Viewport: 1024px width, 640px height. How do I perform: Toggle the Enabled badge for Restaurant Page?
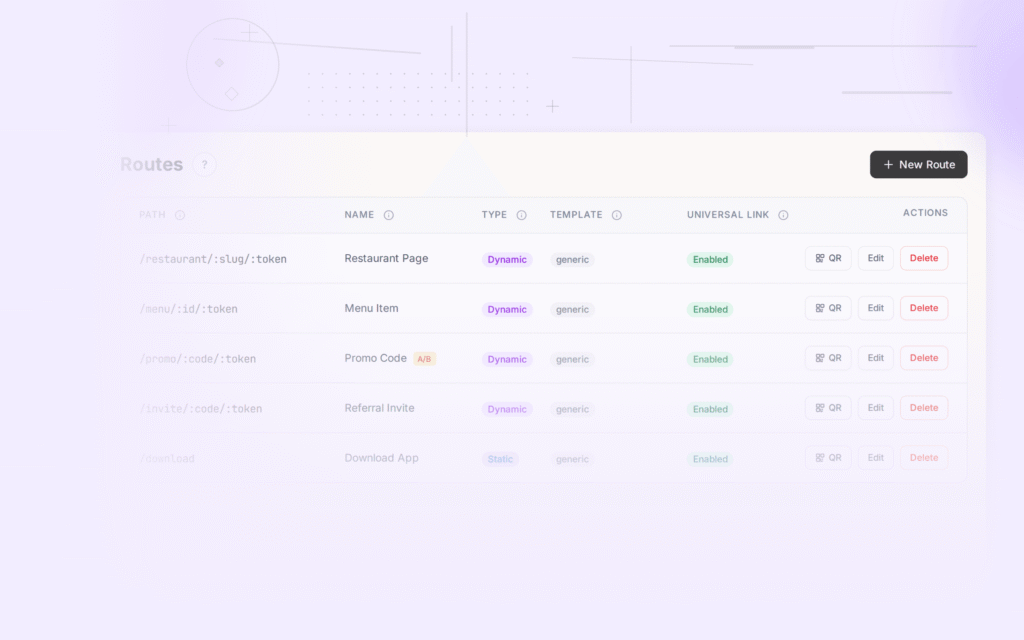(709, 259)
